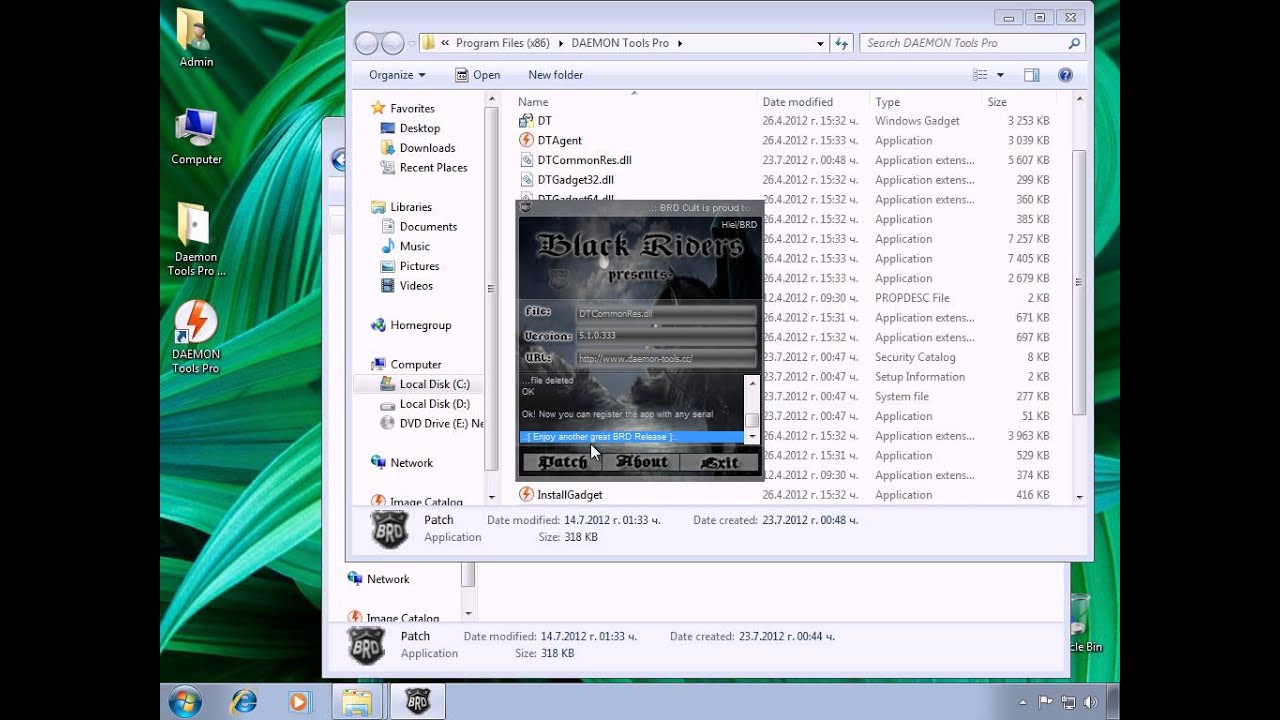Open the Computer desktop icon
Image resolution: width=1280 pixels, height=720 pixels.
click(196, 136)
